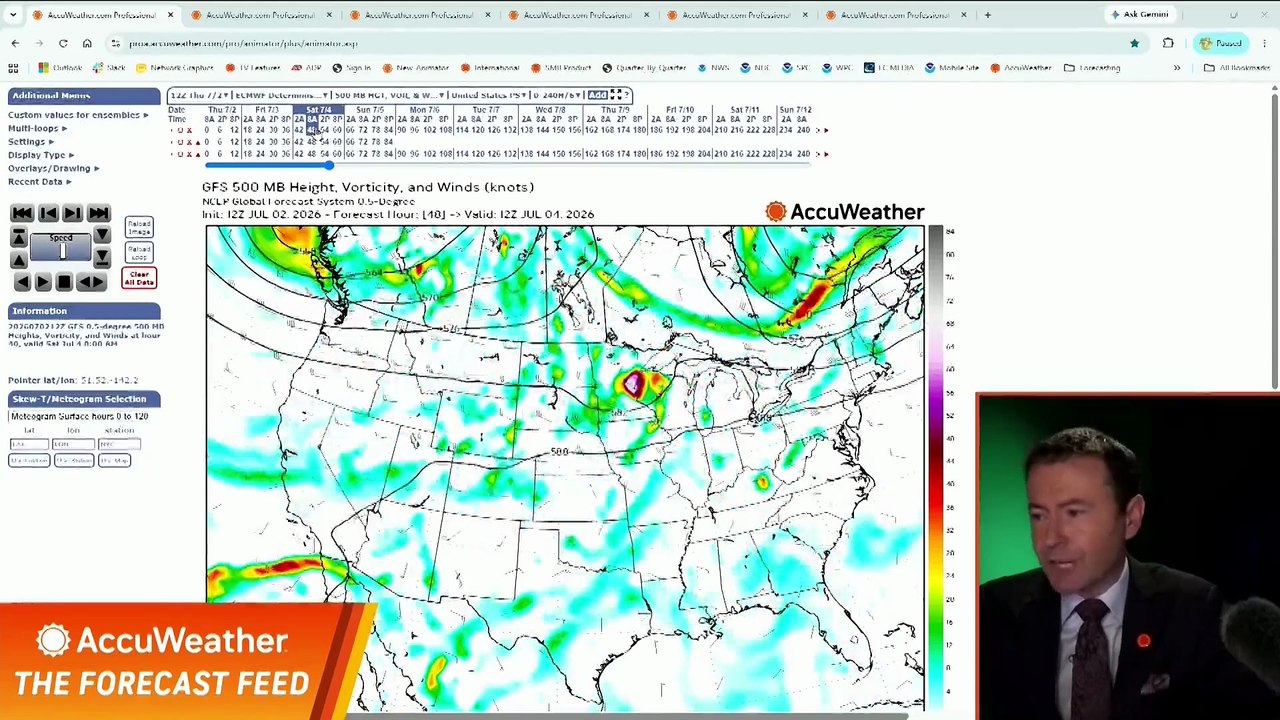Increase animation speed with up arrow

click(x=18, y=259)
